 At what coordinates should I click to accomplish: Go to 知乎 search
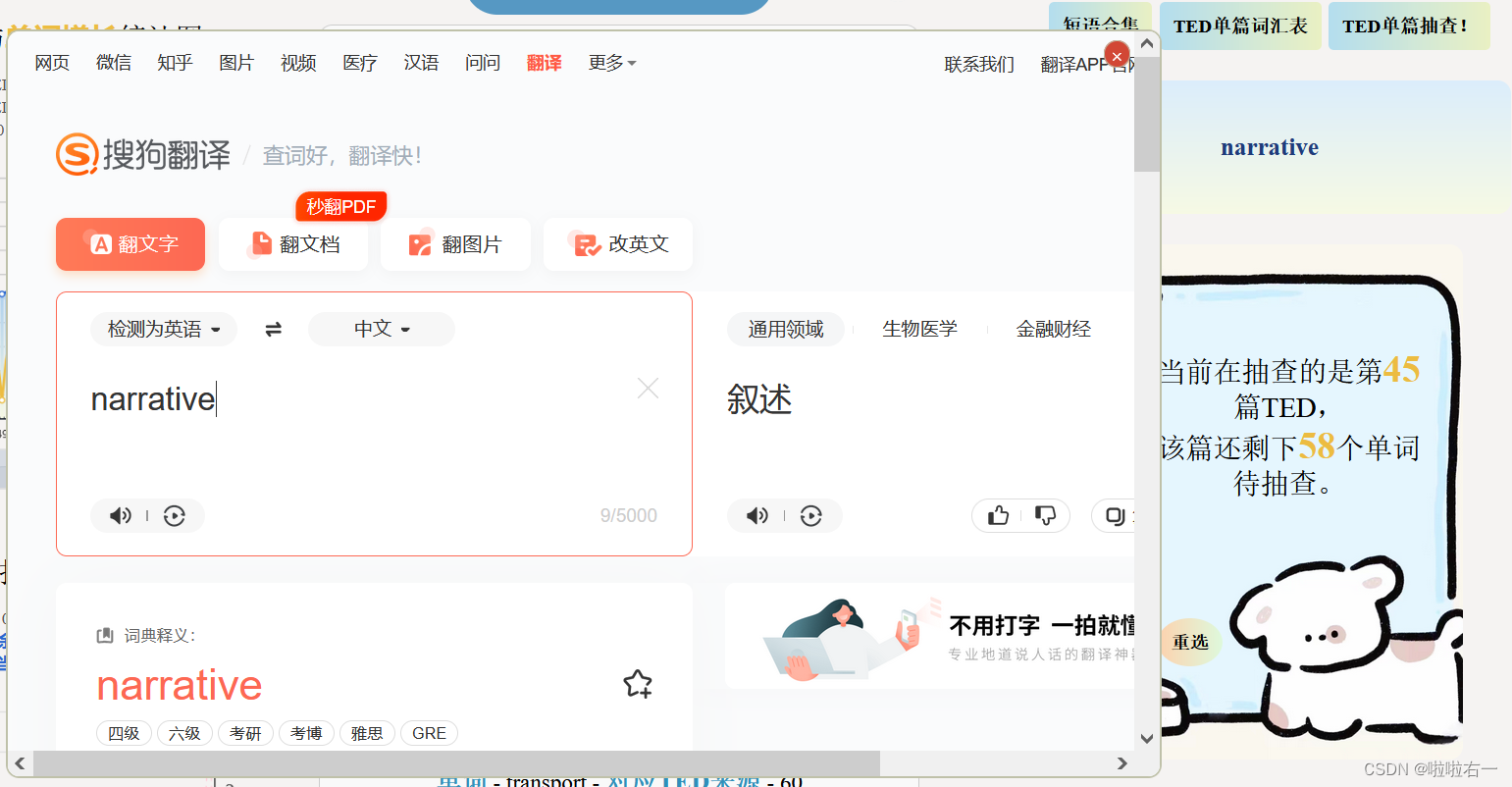[175, 63]
